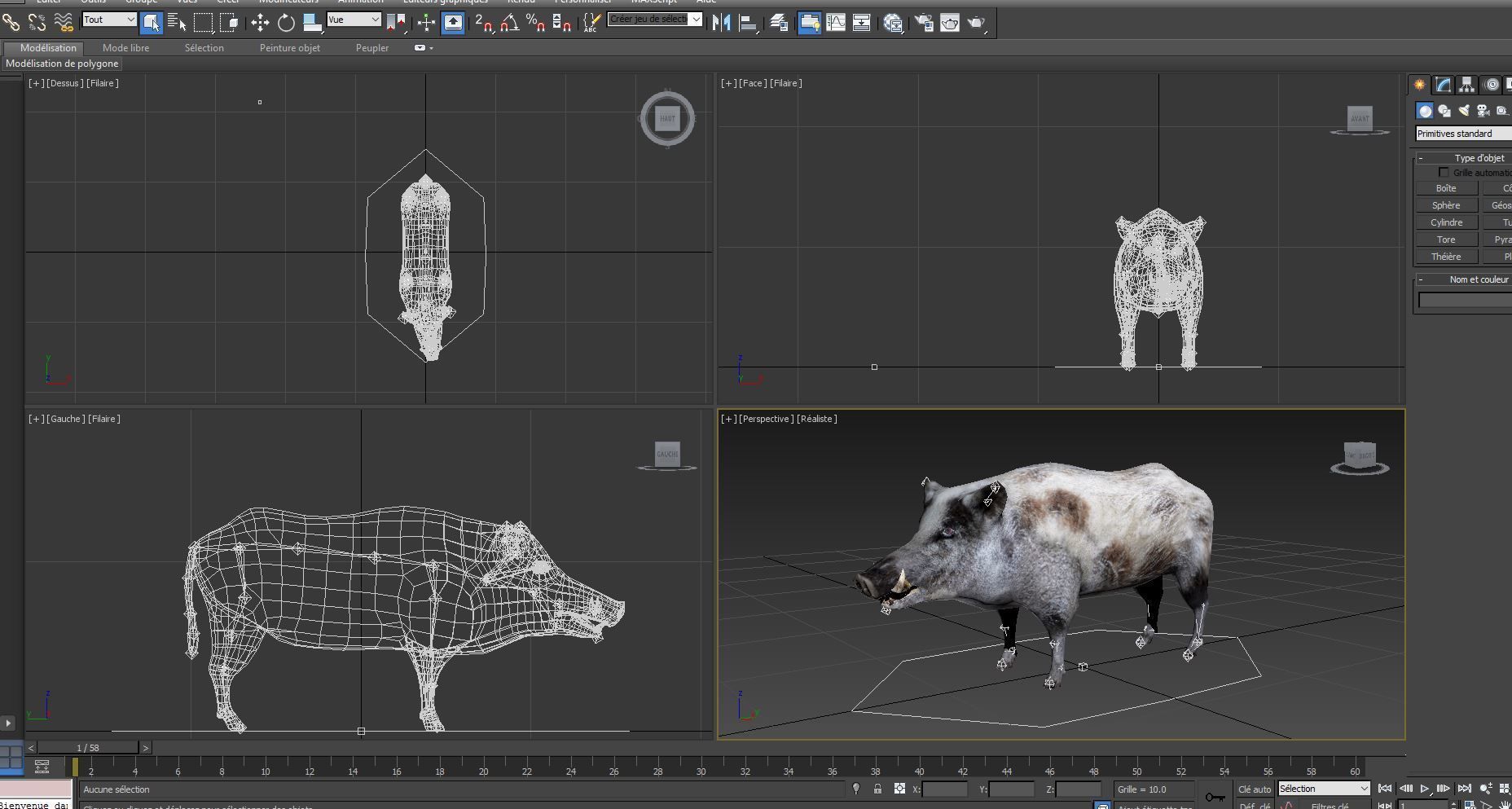The width and height of the screenshot is (1512, 809).
Task: Click the Boîte primitive button
Action: (1446, 188)
